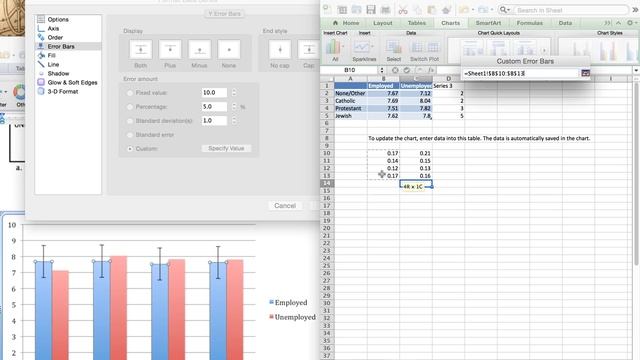Select the Standard error radio button

click(x=130, y=135)
